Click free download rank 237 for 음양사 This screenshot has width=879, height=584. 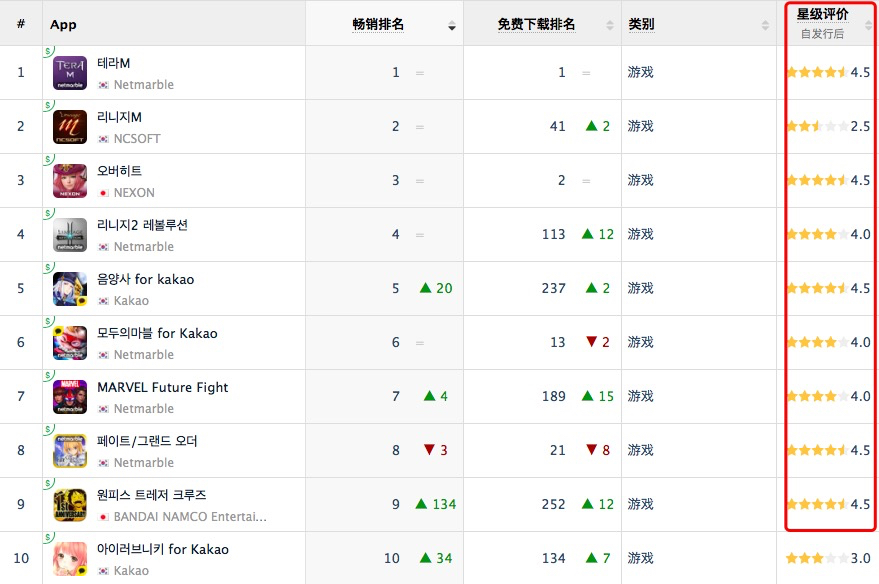click(553, 289)
